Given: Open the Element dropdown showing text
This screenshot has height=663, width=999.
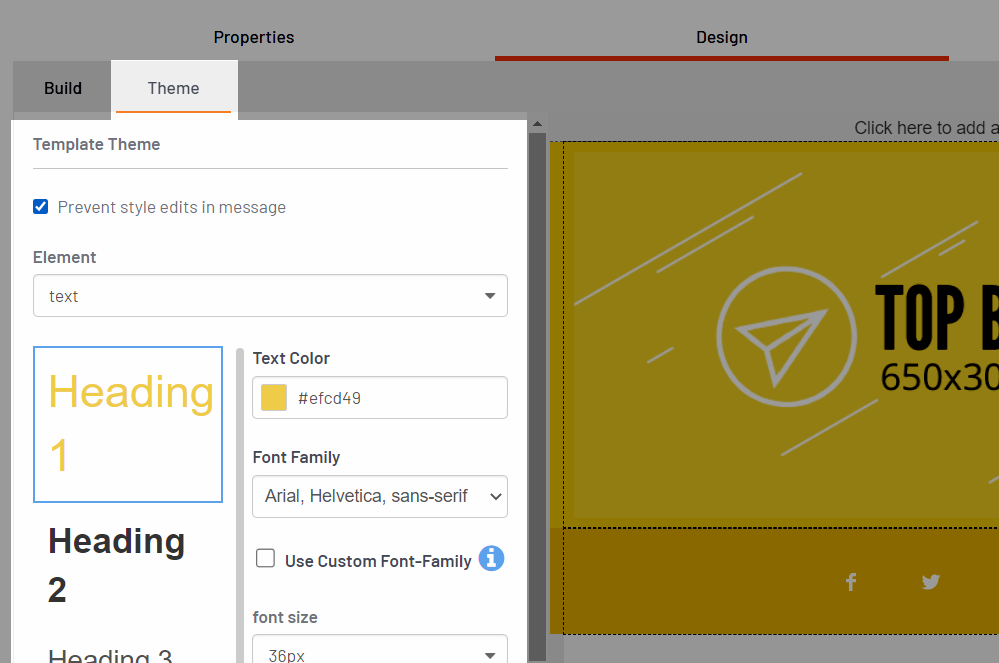Looking at the screenshot, I should tap(270, 296).
